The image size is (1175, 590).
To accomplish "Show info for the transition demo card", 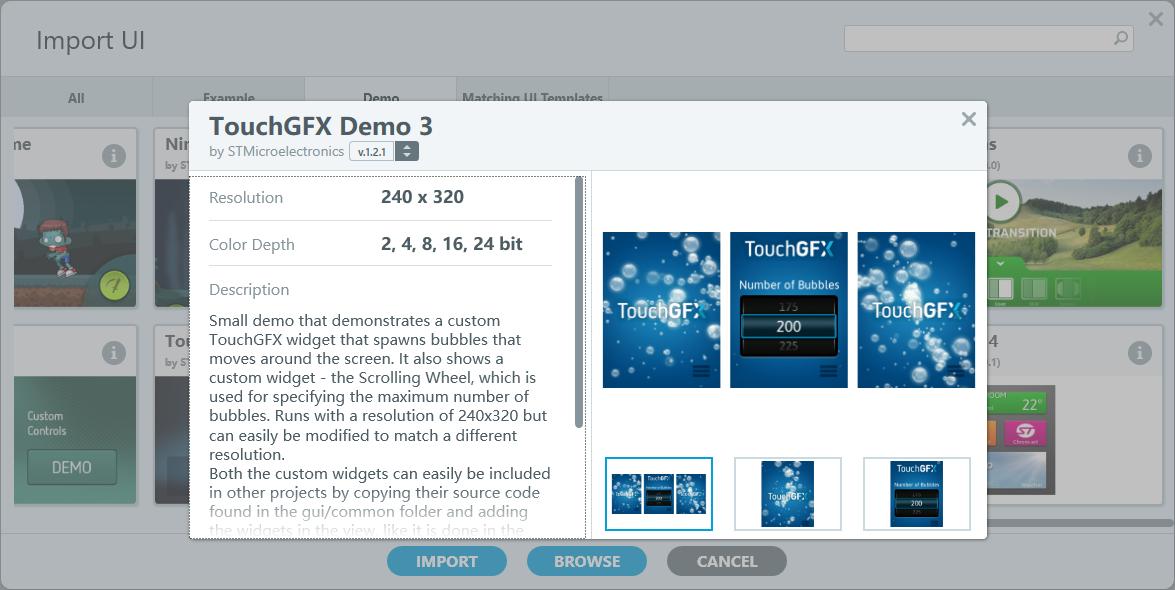I will (1140, 156).
